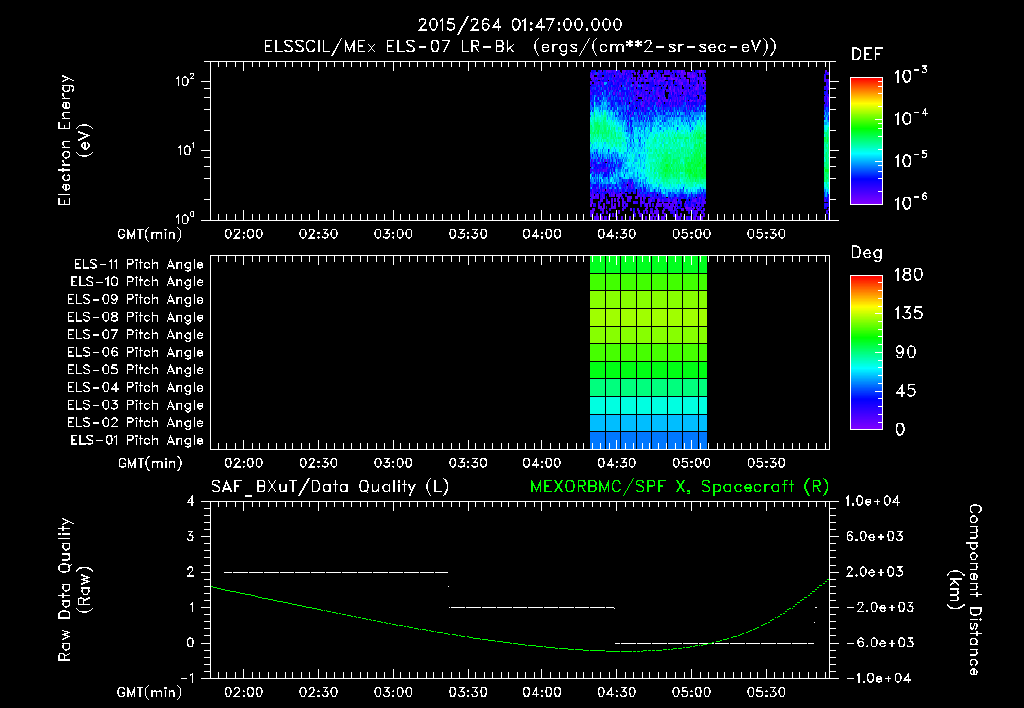The height and width of the screenshot is (708, 1024).
Task: Select the ELS-08 Pitch Angle row label
Action: click(x=135, y=317)
